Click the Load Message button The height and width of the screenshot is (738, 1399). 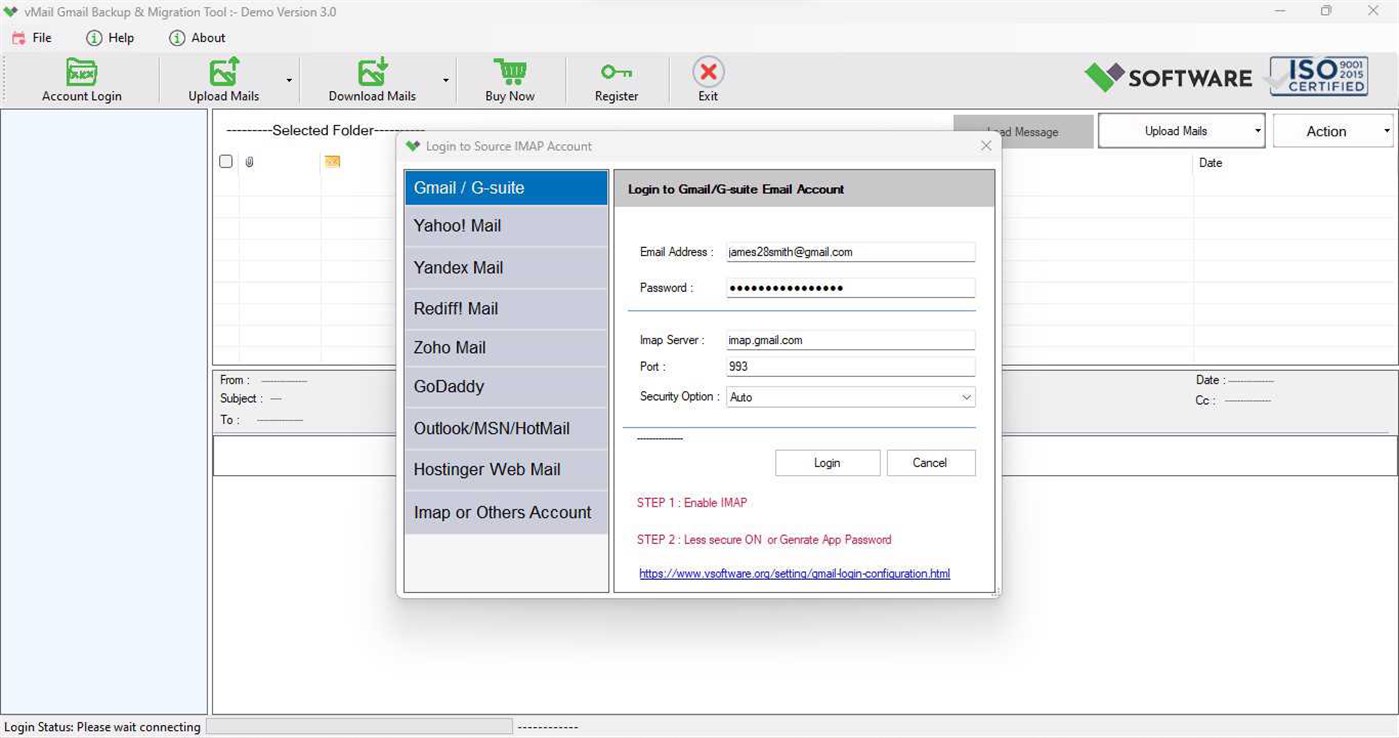1023,131
